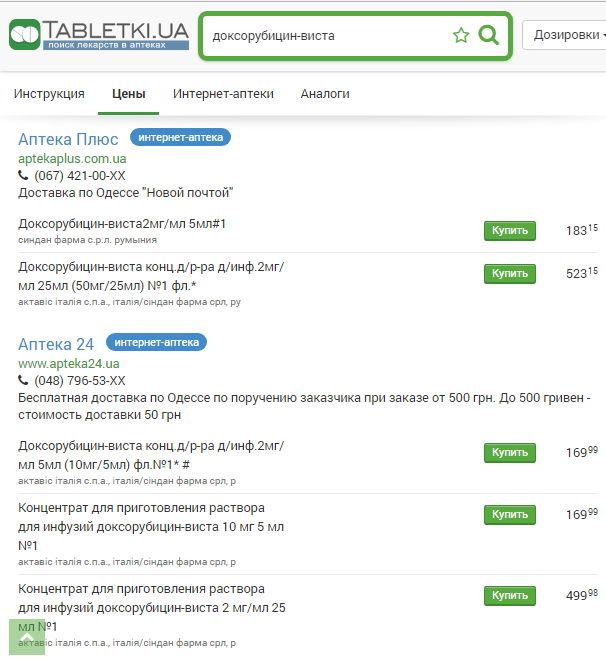
Task: Click the star favorites icon in search
Action: pyautogui.click(x=461, y=36)
